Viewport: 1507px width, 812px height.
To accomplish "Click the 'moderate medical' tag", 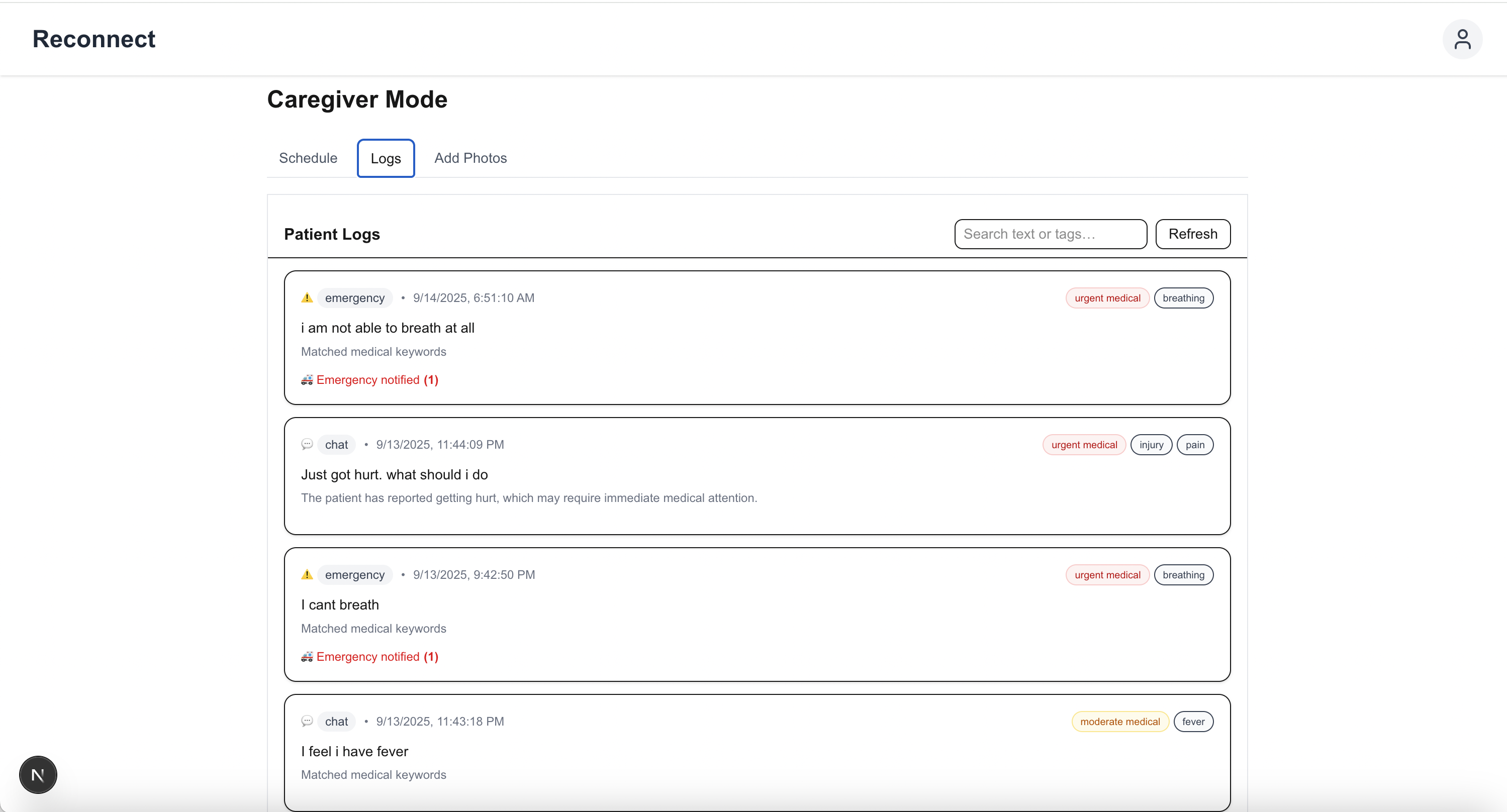I will (1120, 722).
